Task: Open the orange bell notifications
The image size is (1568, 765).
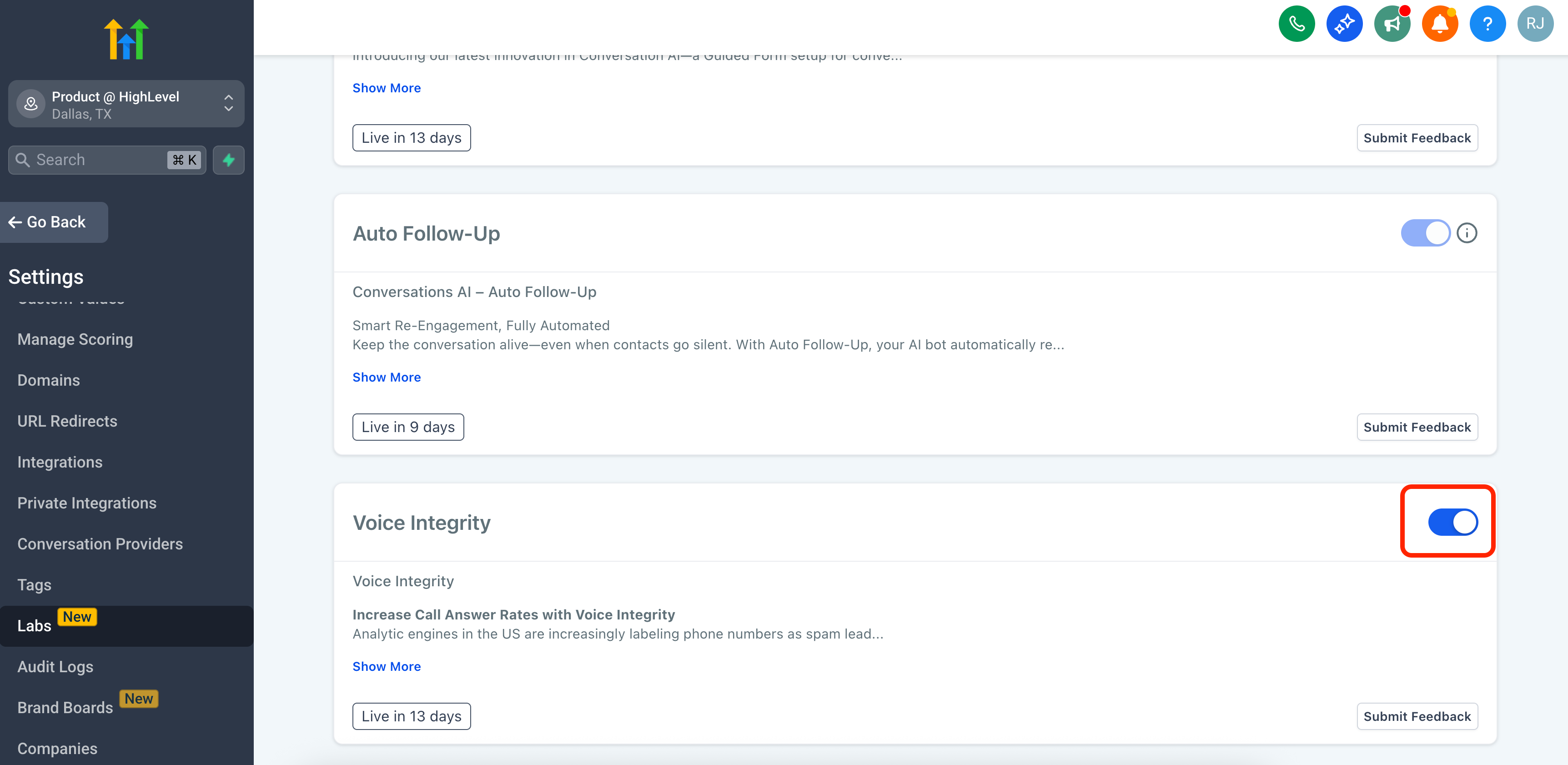Action: click(1440, 24)
